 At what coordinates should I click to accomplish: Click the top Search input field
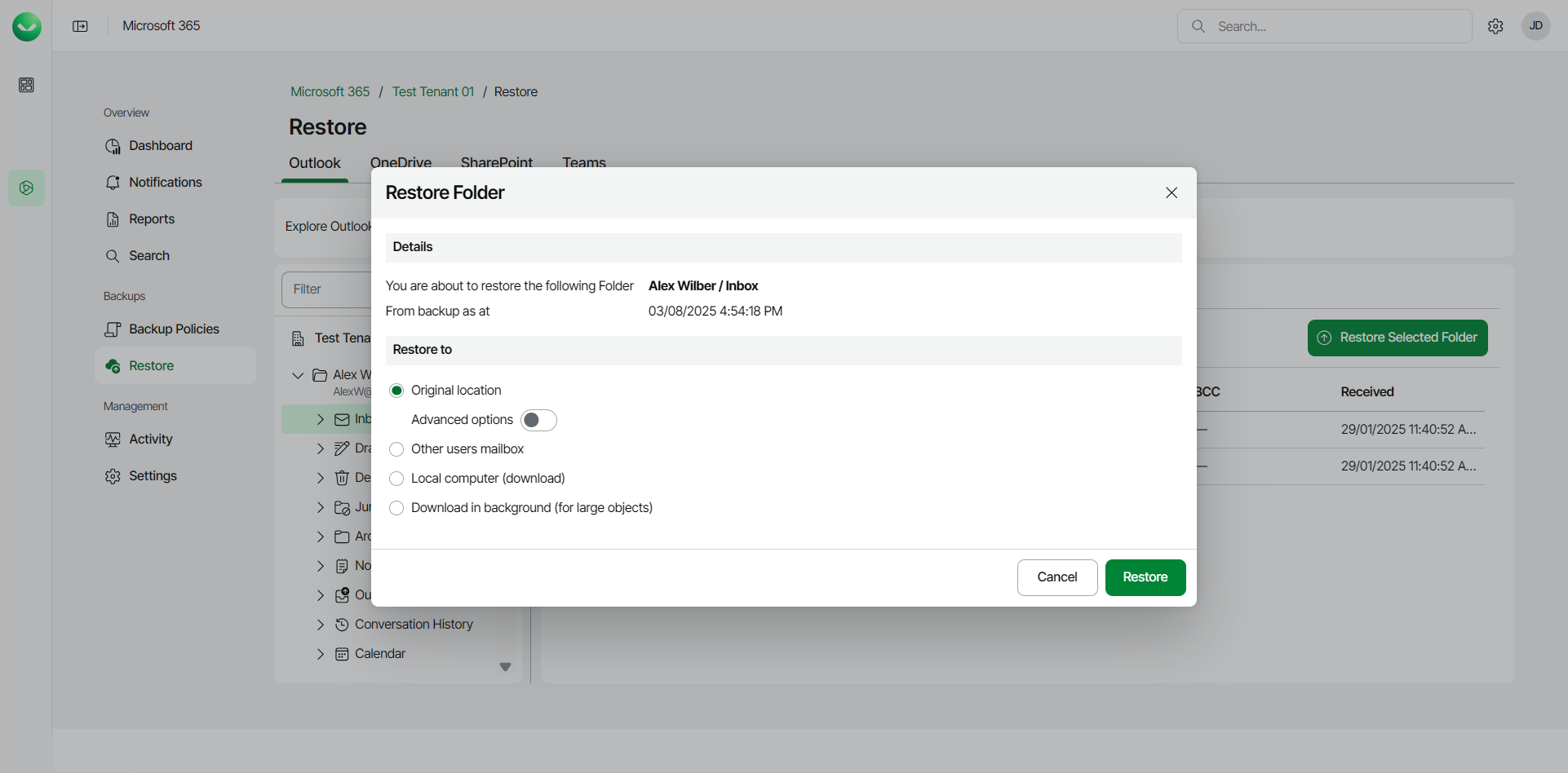(1338, 26)
